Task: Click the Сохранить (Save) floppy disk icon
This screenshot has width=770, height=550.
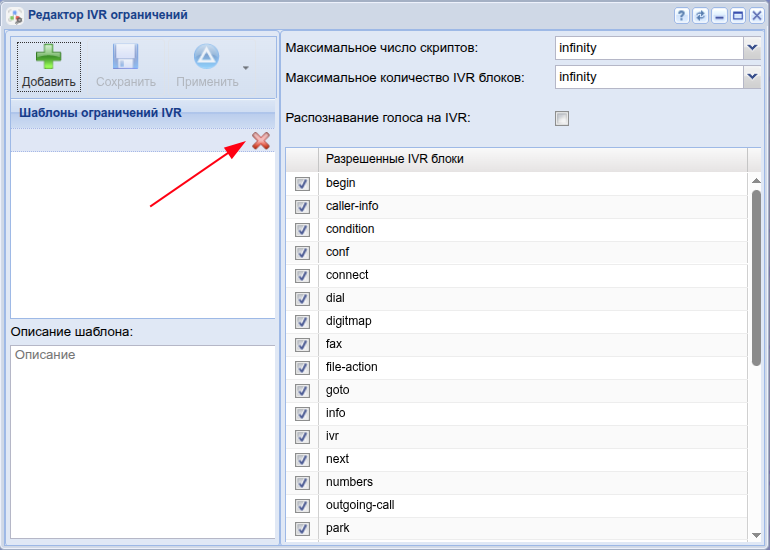Action: (125, 64)
